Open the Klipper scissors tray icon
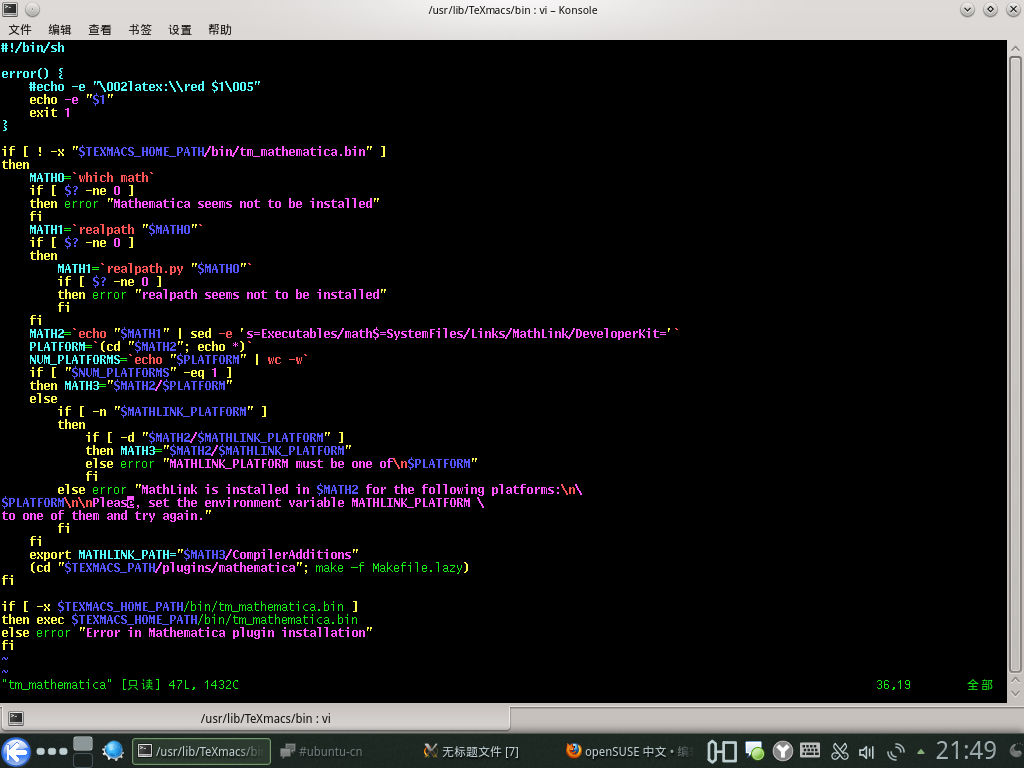This screenshot has height=768, width=1024. click(840, 752)
